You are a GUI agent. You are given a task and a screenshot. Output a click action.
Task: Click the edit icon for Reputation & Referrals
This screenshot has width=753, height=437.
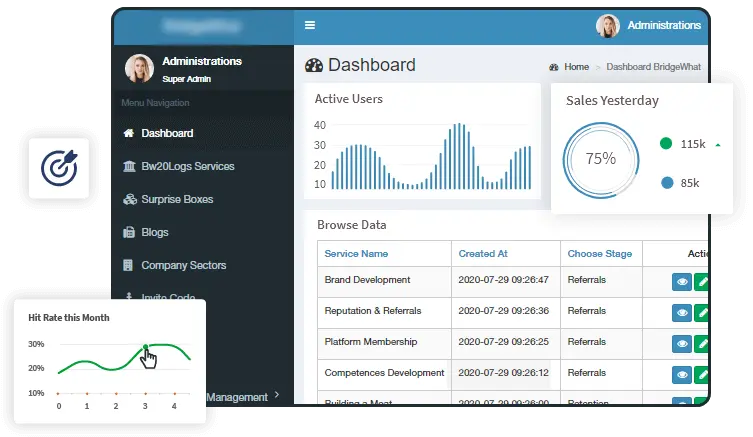click(x=702, y=313)
